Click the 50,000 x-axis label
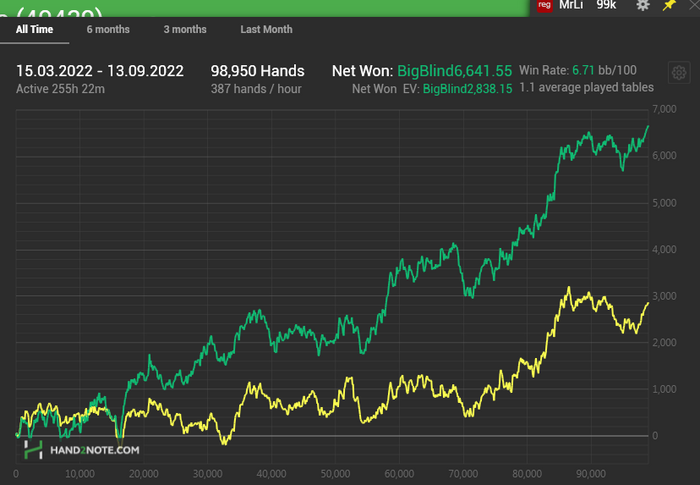The height and width of the screenshot is (485, 700). click(x=335, y=474)
